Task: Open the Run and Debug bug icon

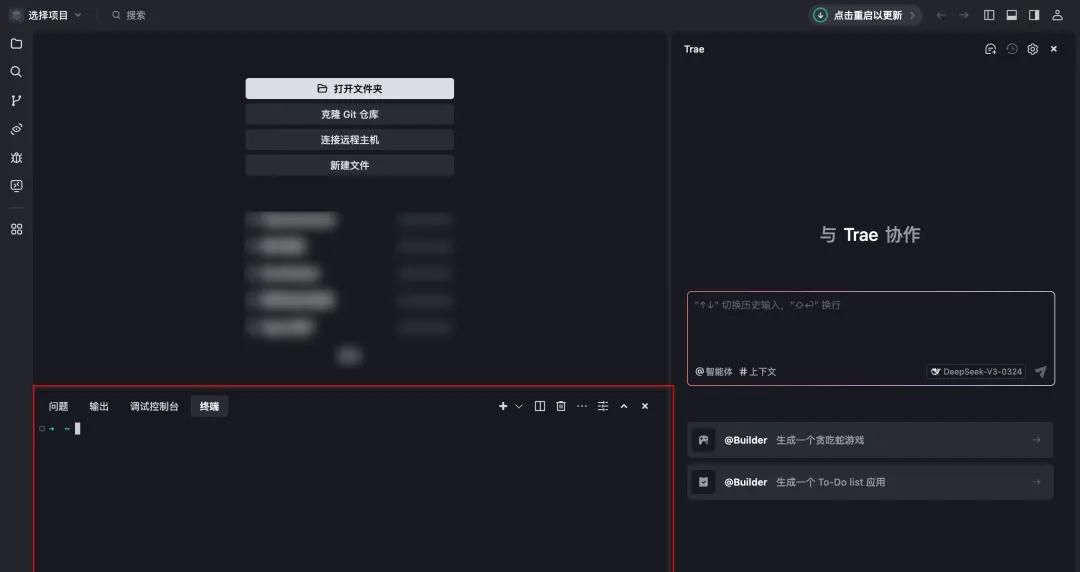Action: point(16,158)
